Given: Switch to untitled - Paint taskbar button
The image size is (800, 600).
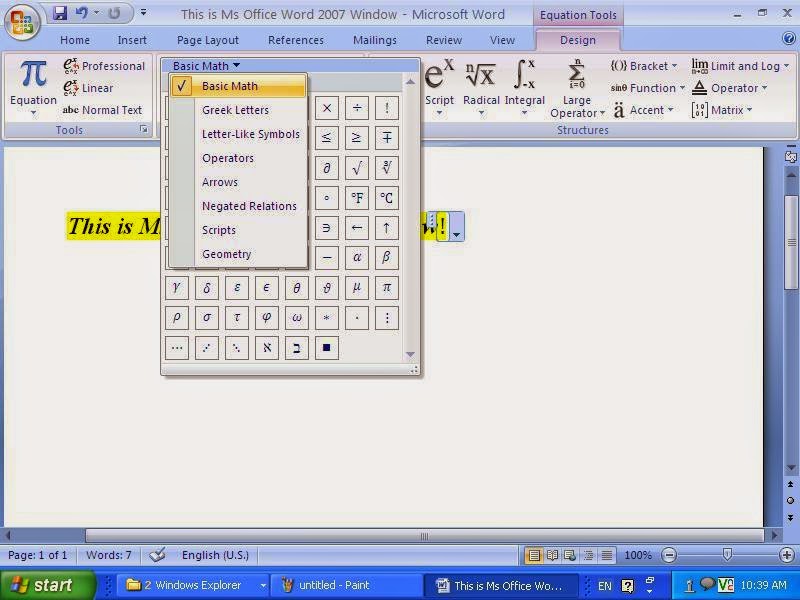Looking at the screenshot, I should point(345,585).
